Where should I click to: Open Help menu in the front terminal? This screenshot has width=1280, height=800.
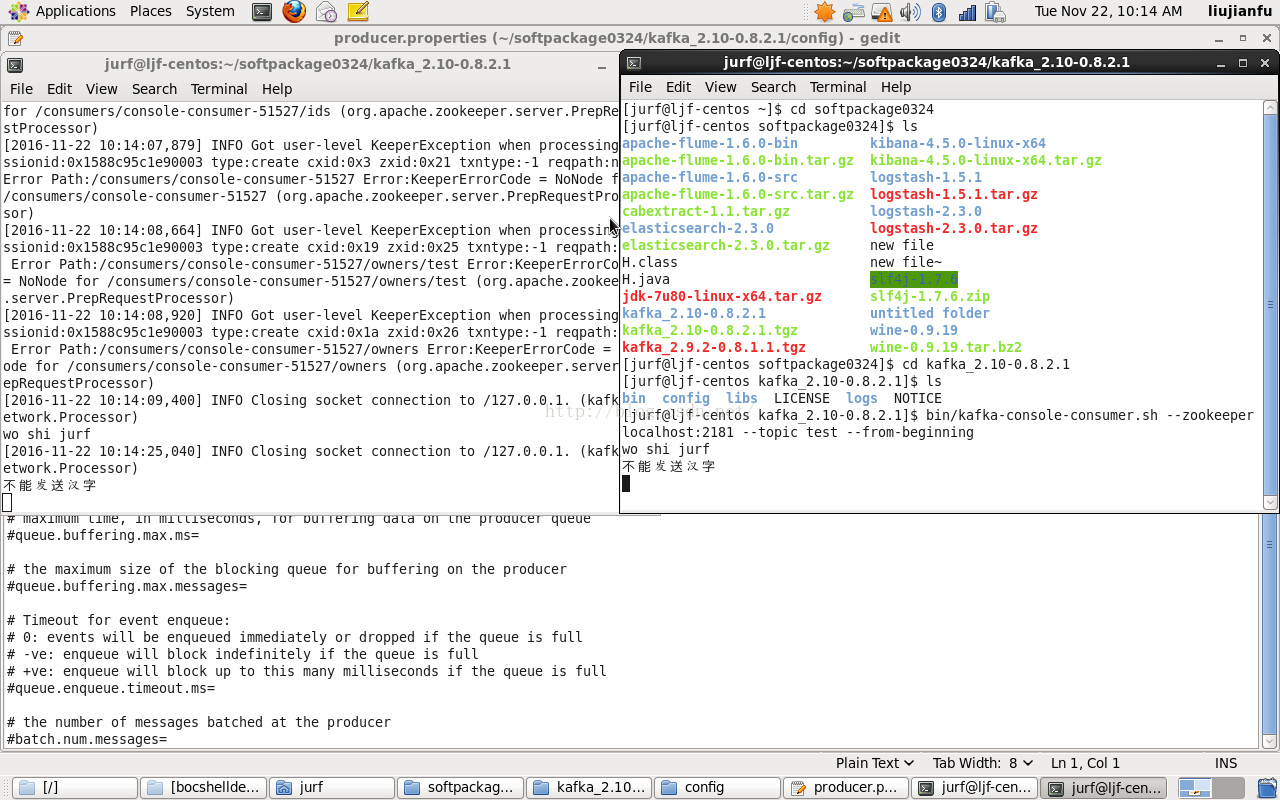895,87
